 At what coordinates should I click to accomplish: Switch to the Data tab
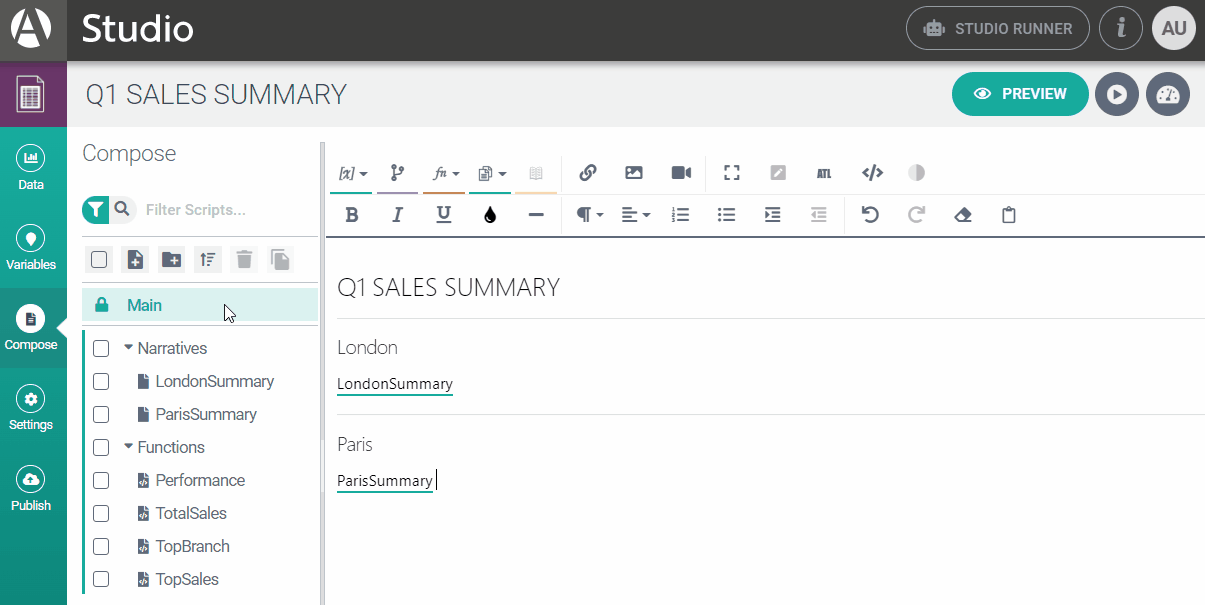coord(31,167)
